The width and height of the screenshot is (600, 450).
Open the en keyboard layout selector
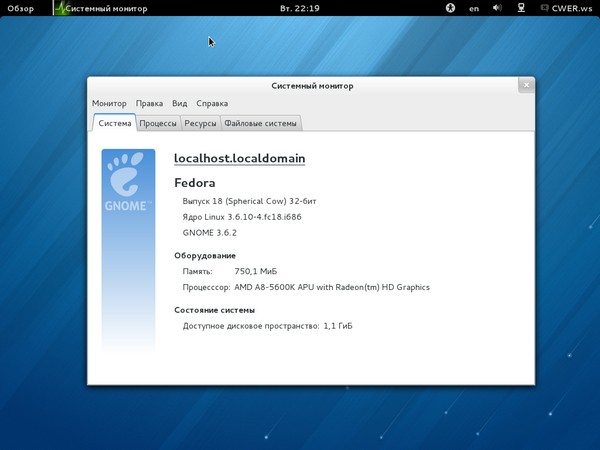[x=474, y=8]
